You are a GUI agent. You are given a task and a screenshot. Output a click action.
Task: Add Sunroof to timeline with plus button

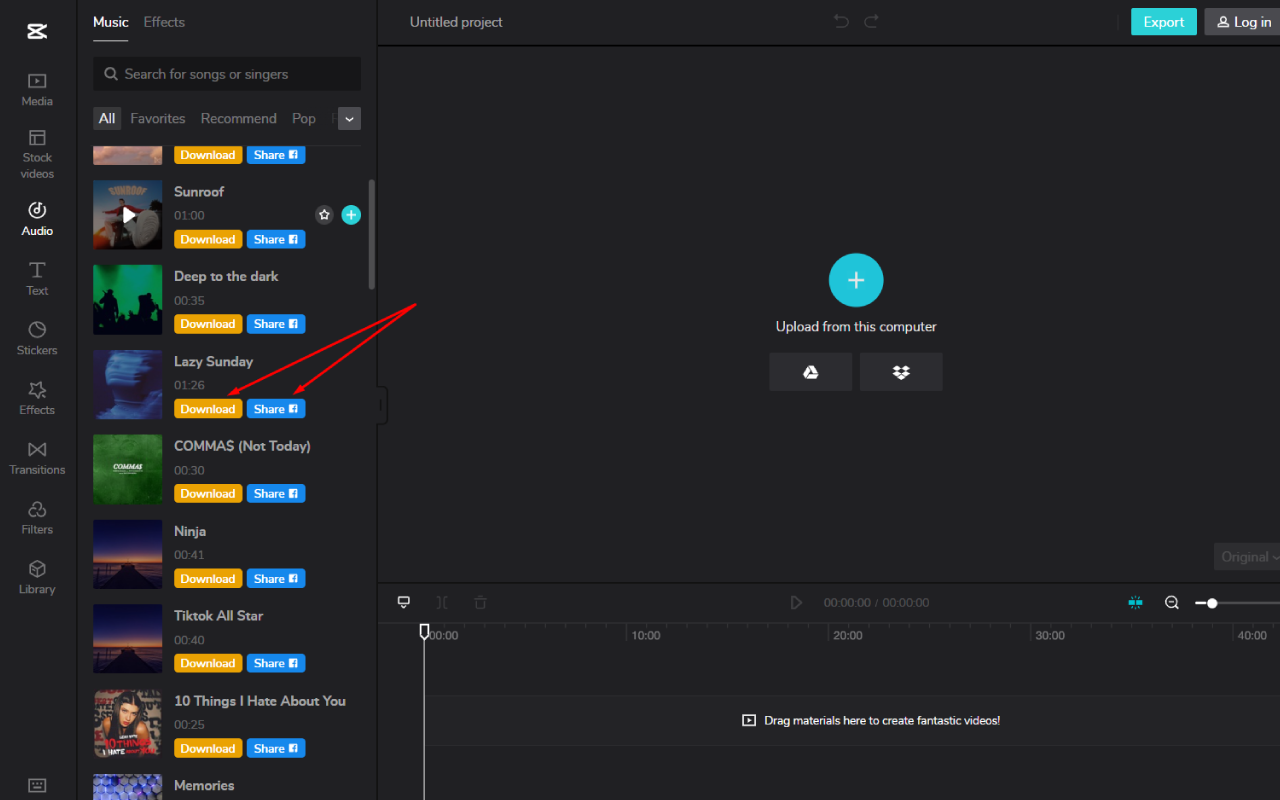click(x=351, y=214)
